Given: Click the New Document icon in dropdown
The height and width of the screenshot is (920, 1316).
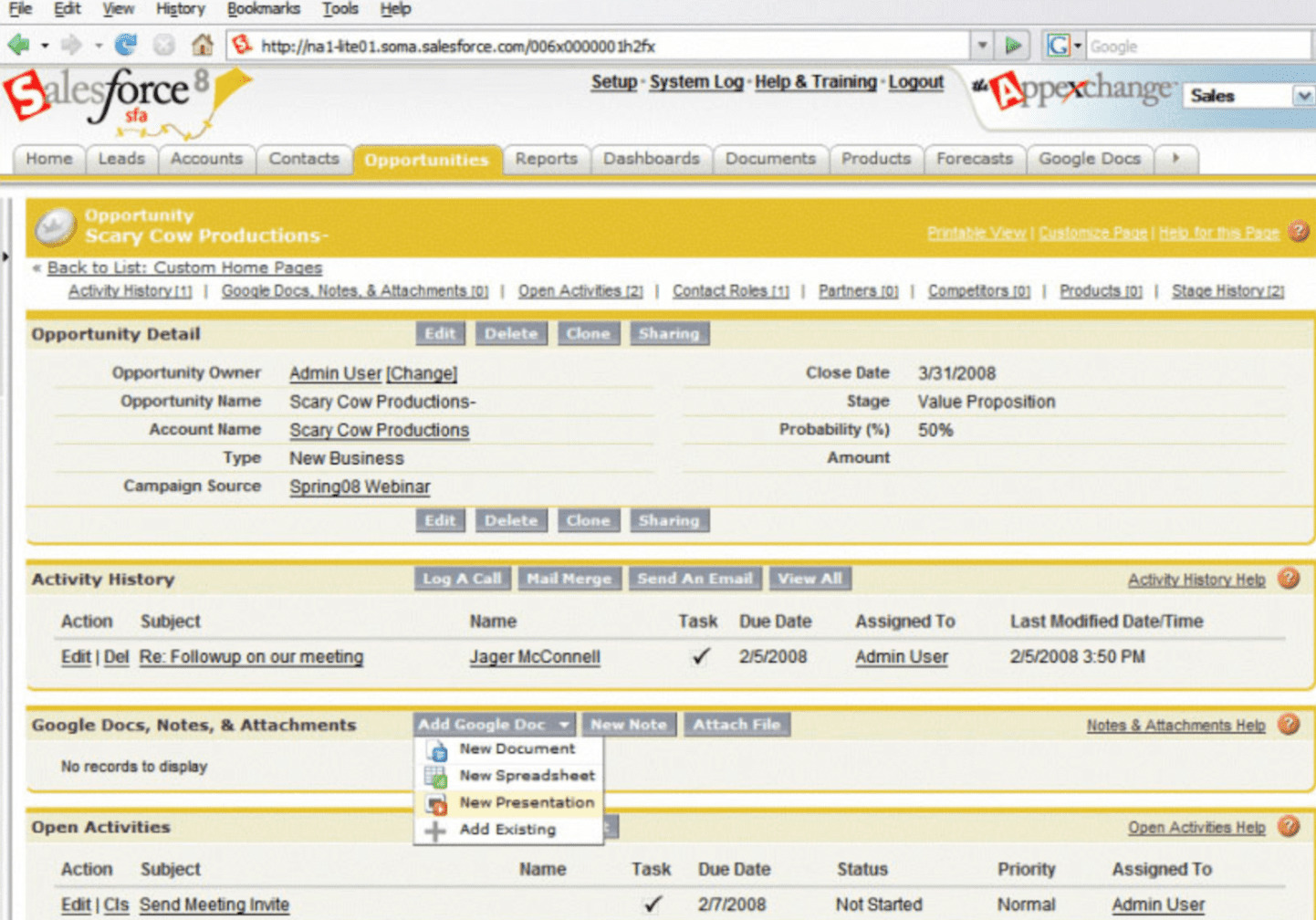Looking at the screenshot, I should point(437,750).
